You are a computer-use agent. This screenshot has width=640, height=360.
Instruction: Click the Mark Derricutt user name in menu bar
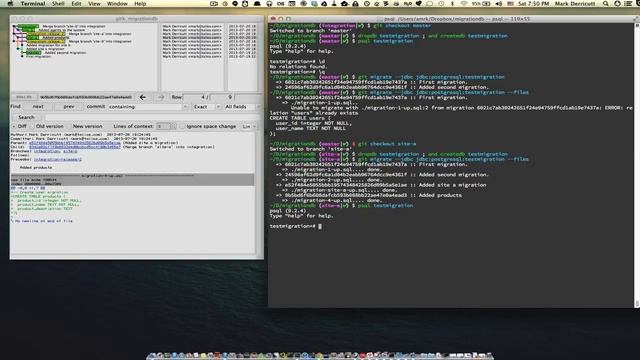(x=576, y=3)
